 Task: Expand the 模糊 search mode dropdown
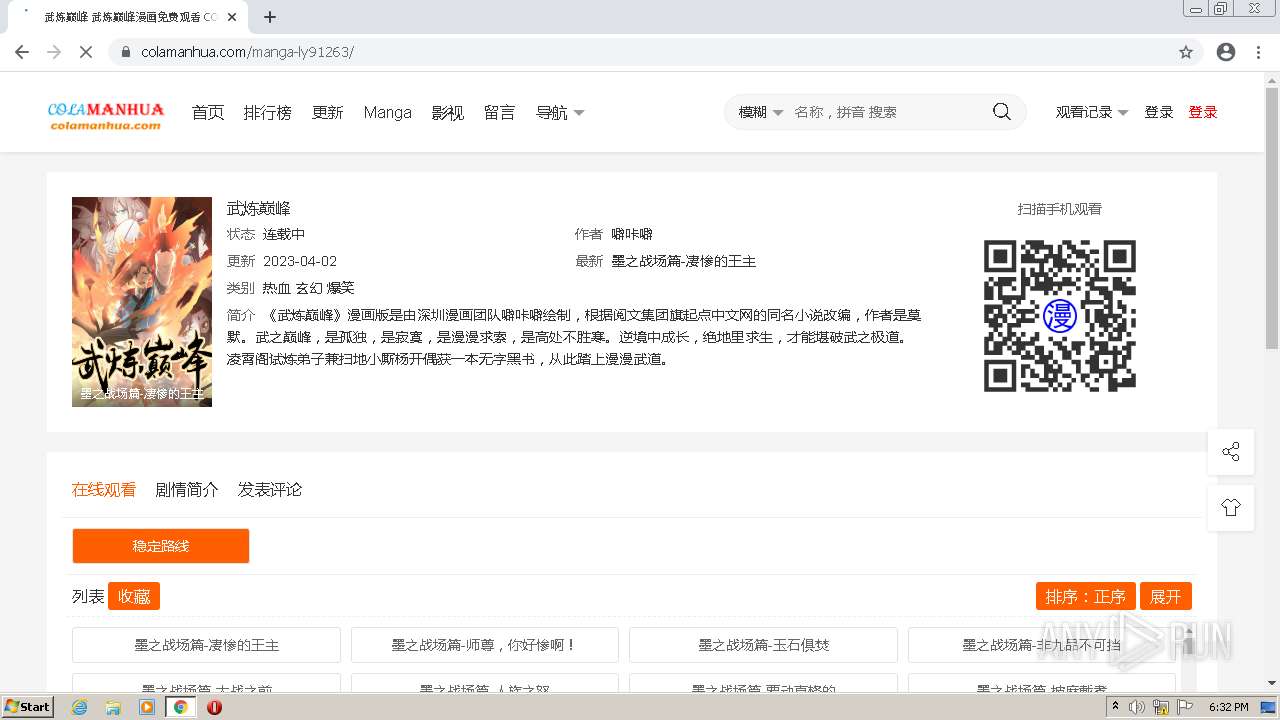760,112
